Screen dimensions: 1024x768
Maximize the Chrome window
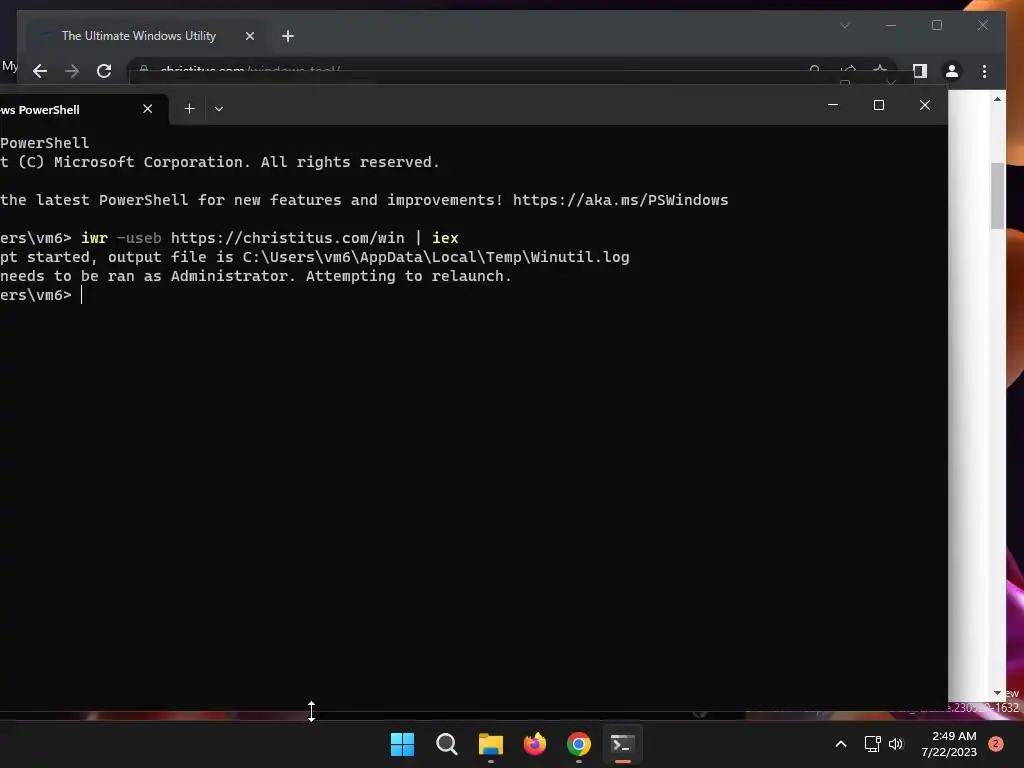936,25
